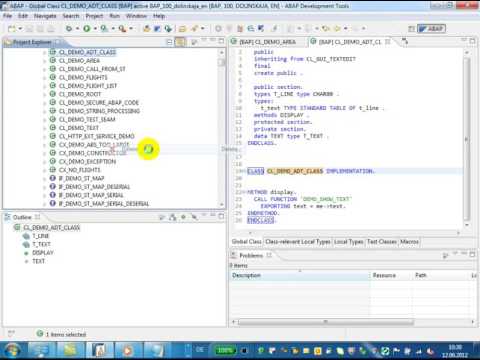Switch to the CL_DEMO_AREA editor tab
480x360 pixels.
(268, 42)
